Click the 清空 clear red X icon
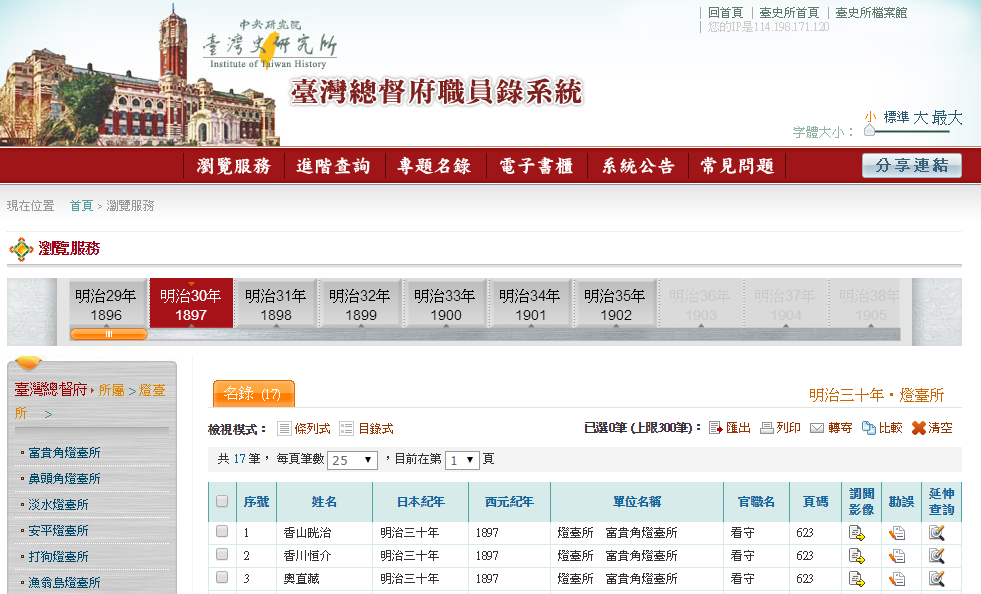This screenshot has width=981, height=594. [918, 428]
